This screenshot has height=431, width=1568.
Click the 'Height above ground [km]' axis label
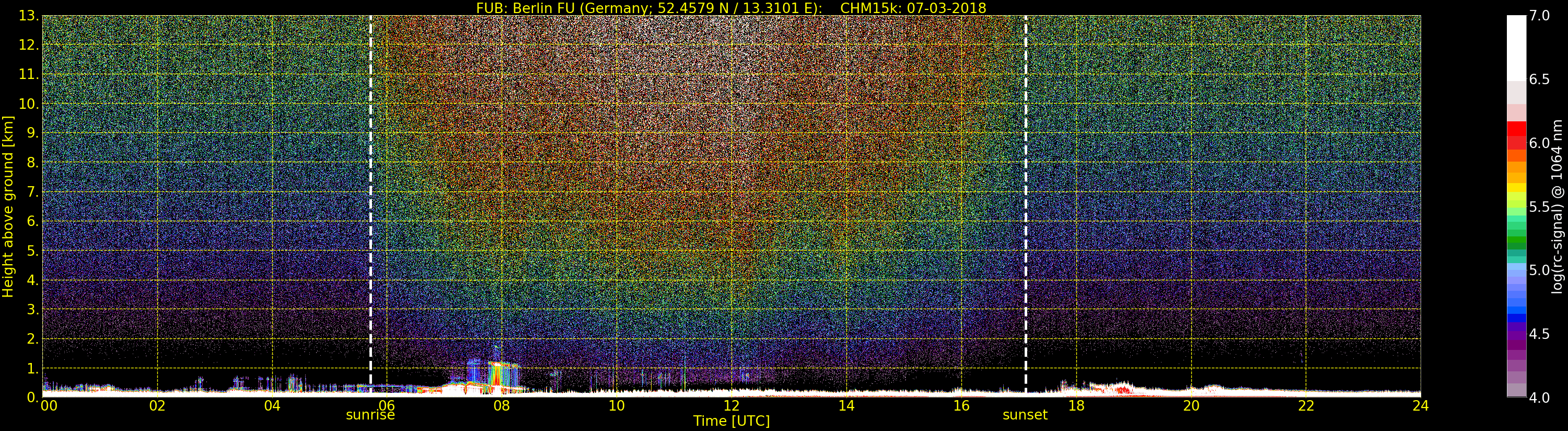[x=7, y=207]
